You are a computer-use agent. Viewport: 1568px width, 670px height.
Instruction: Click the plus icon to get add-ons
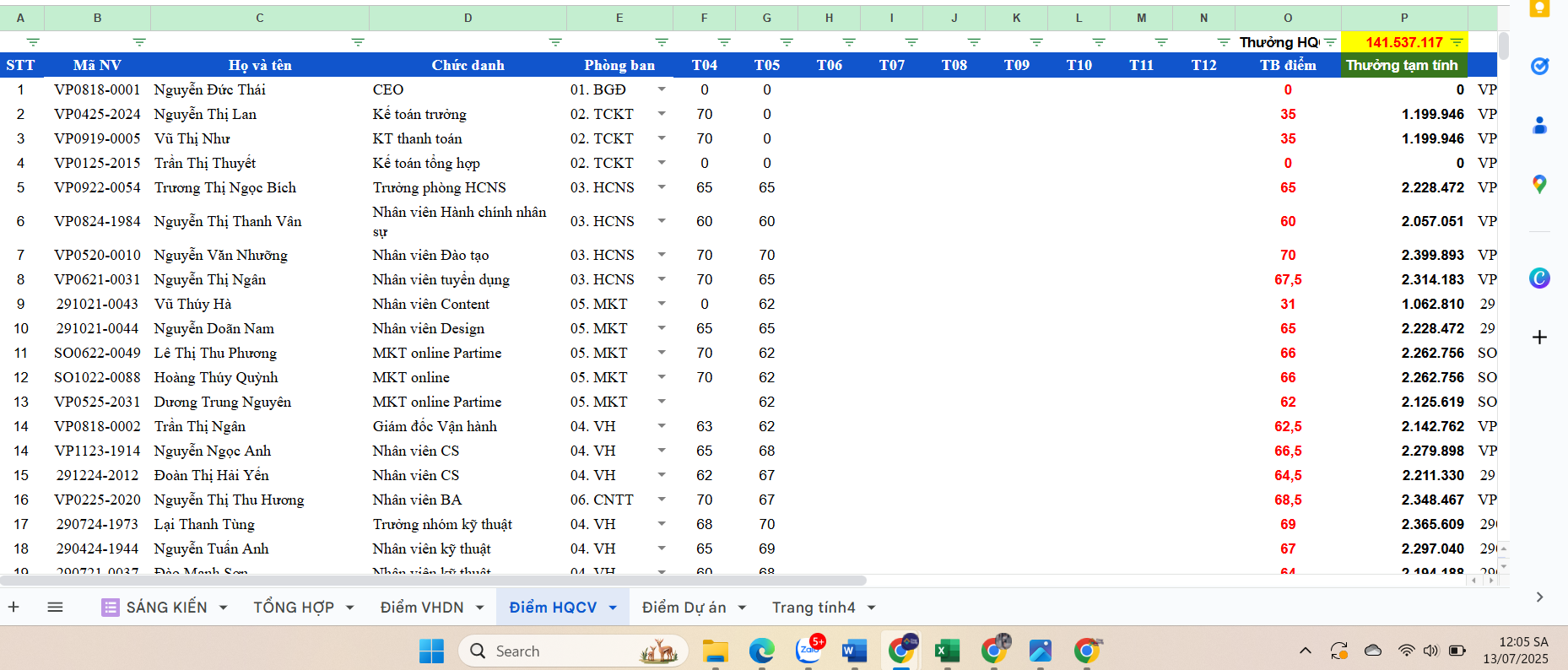(x=1539, y=338)
